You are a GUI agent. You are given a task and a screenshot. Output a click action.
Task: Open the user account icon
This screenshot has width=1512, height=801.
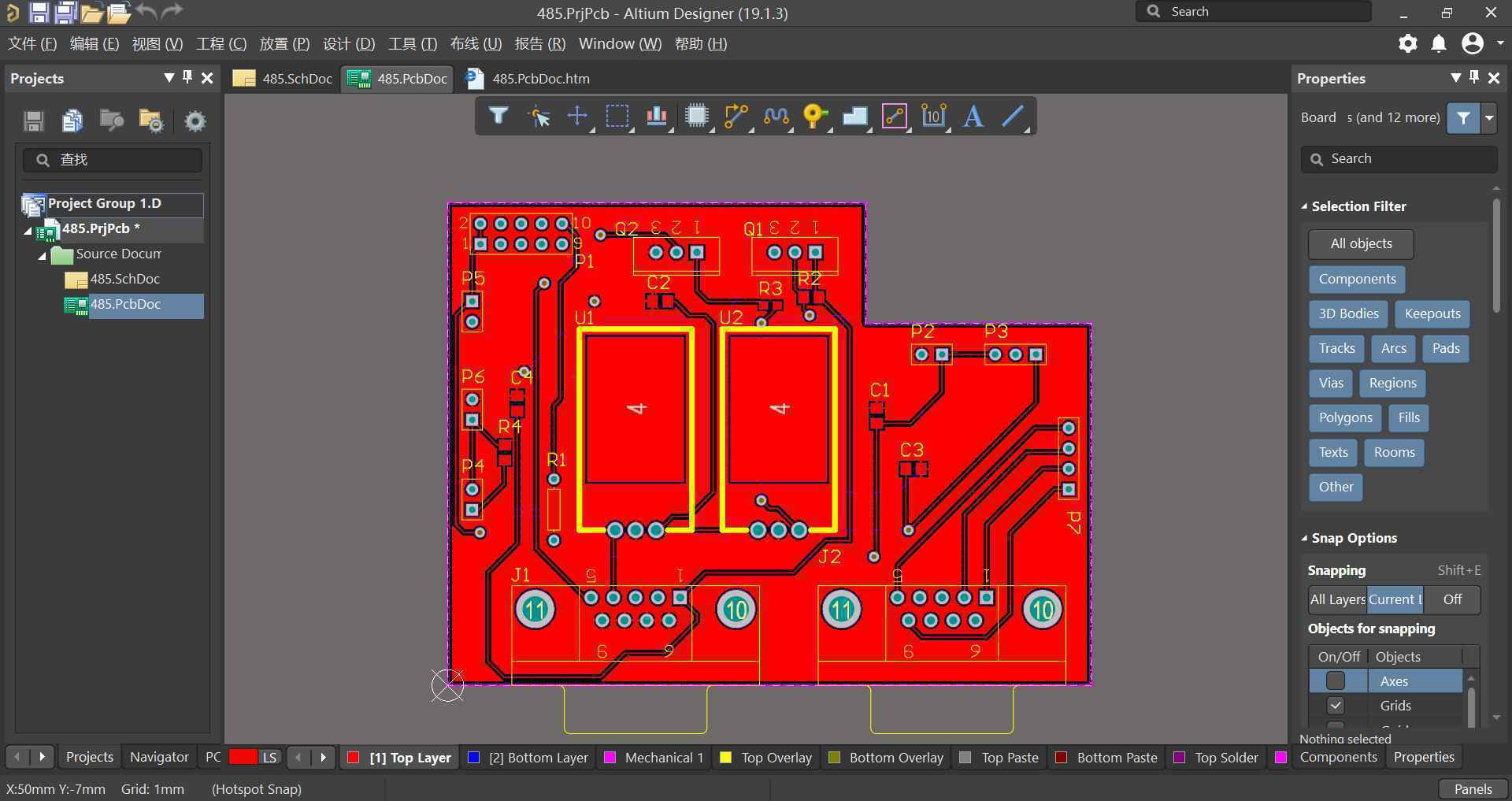[x=1473, y=44]
